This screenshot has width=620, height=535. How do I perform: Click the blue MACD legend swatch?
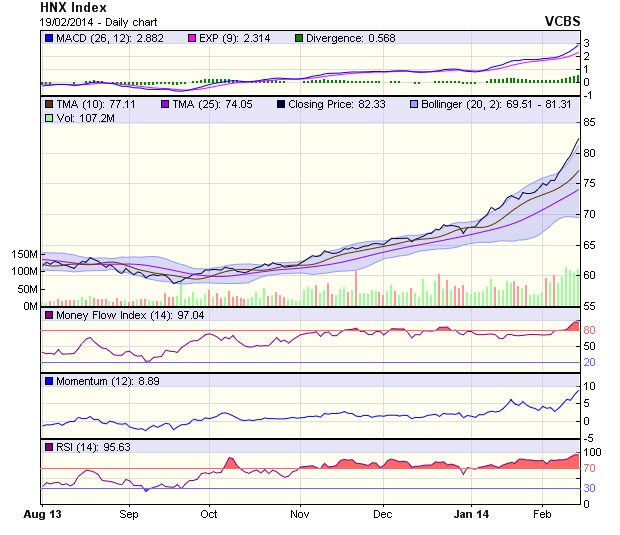pyautogui.click(x=48, y=38)
